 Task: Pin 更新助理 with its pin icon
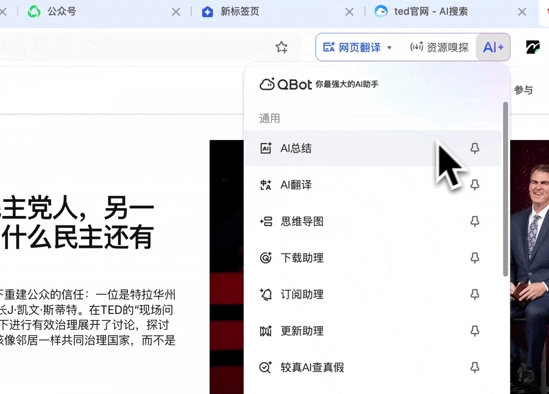point(474,331)
